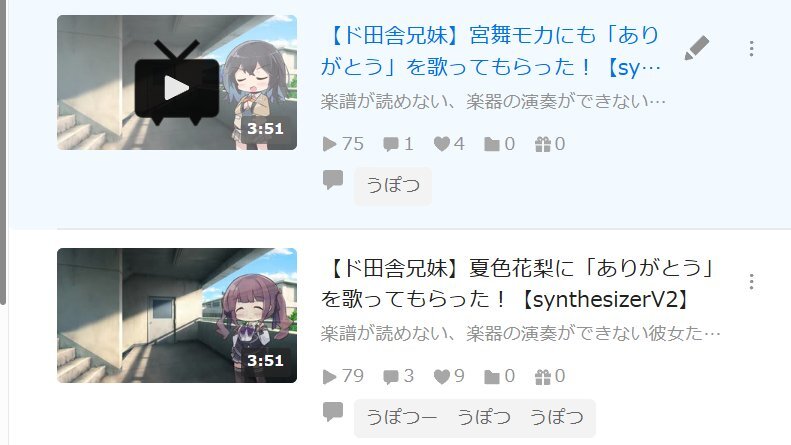Image resolution: width=791 pixels, height=445 pixels.
Task: Click heart like icon showing 4
Action: (441, 144)
